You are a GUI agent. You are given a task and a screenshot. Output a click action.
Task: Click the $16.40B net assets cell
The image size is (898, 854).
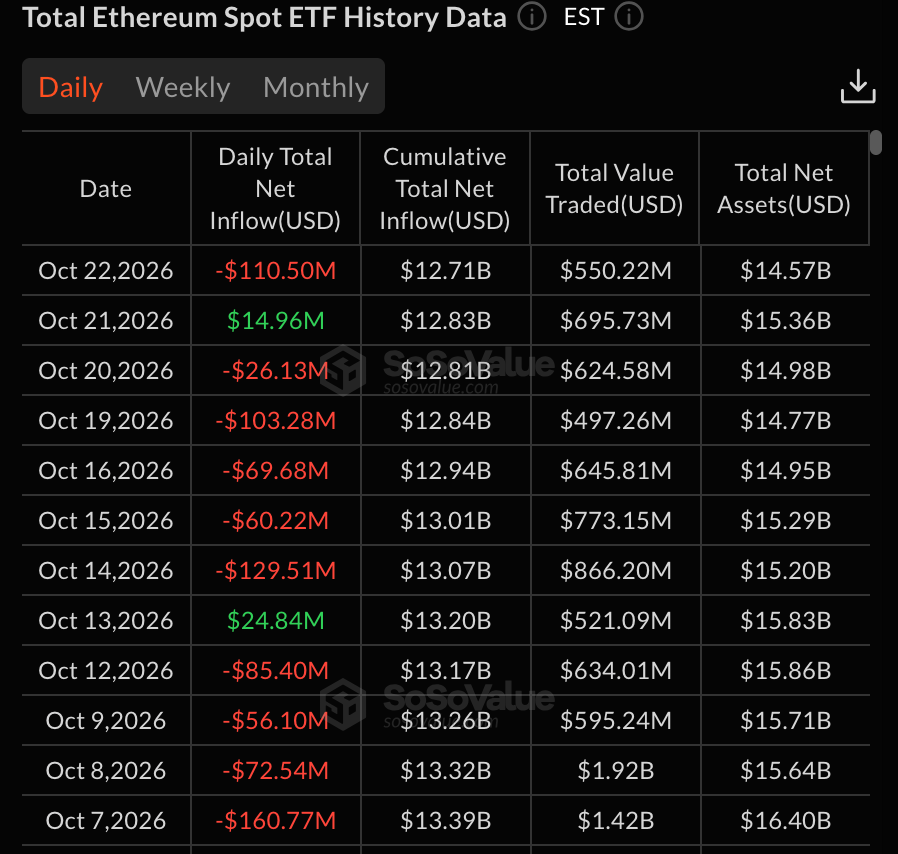tap(785, 820)
